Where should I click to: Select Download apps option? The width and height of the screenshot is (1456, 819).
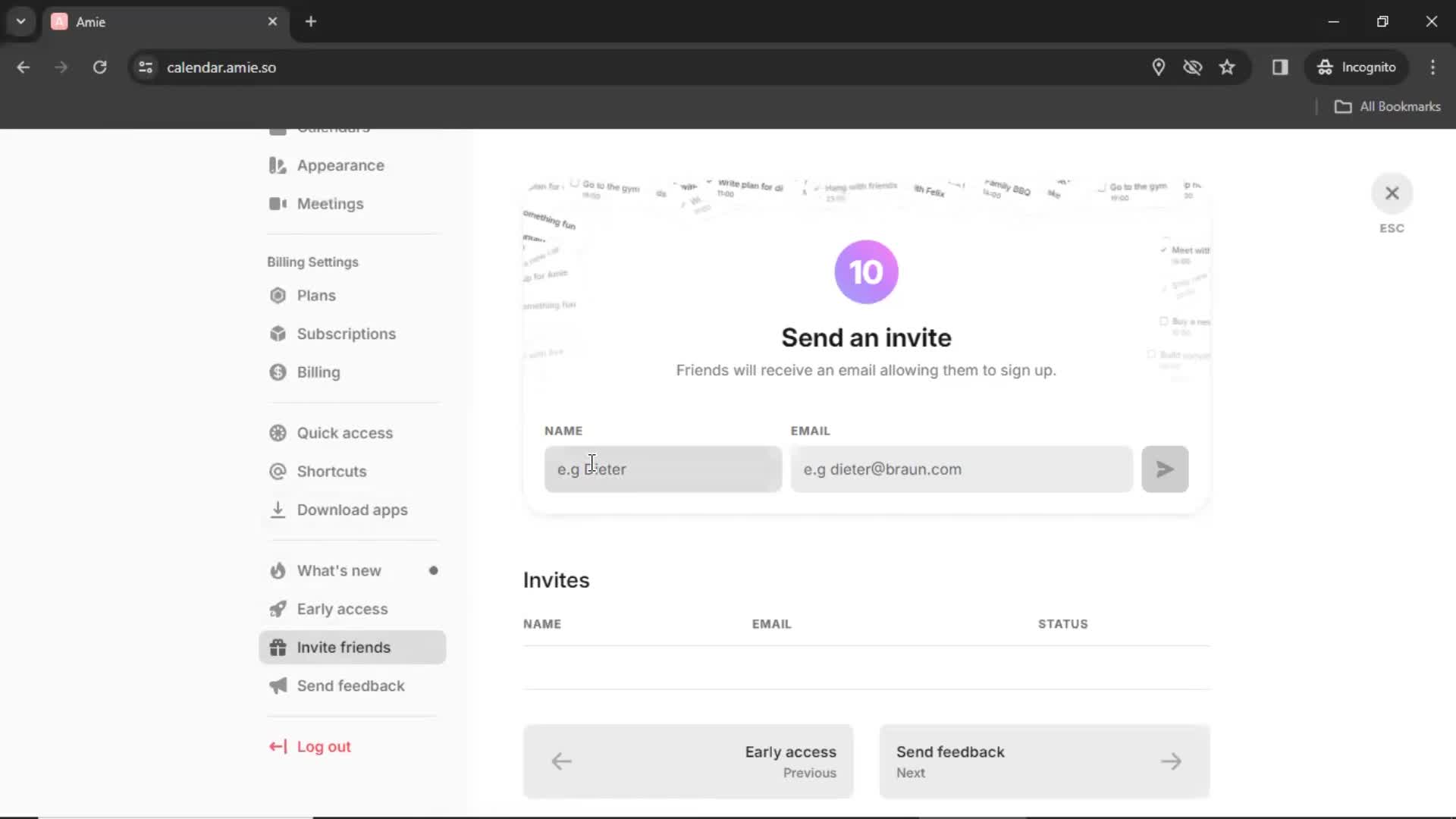[353, 510]
